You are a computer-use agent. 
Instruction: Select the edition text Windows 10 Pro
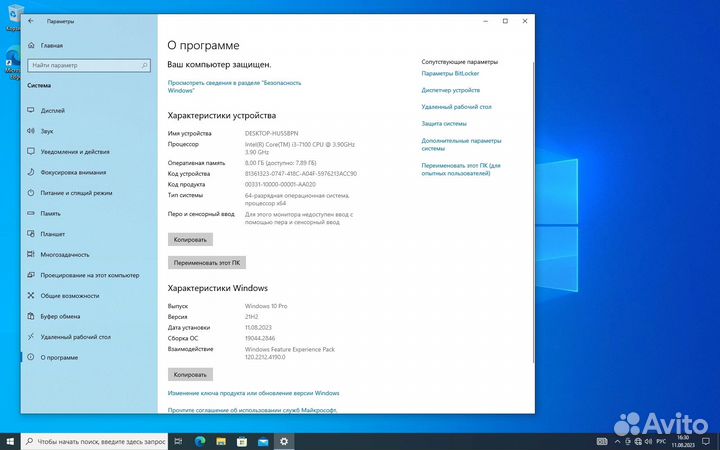(266, 306)
